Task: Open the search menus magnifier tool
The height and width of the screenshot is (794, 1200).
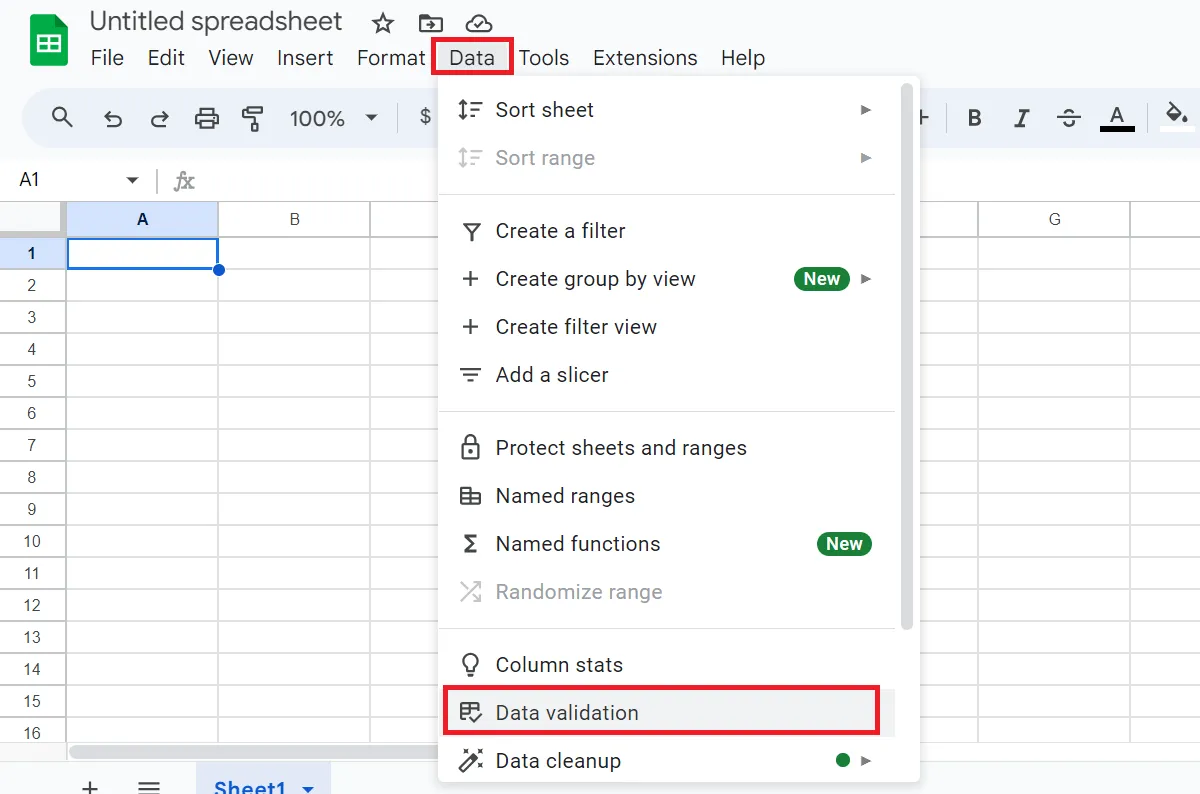Action: [62, 118]
